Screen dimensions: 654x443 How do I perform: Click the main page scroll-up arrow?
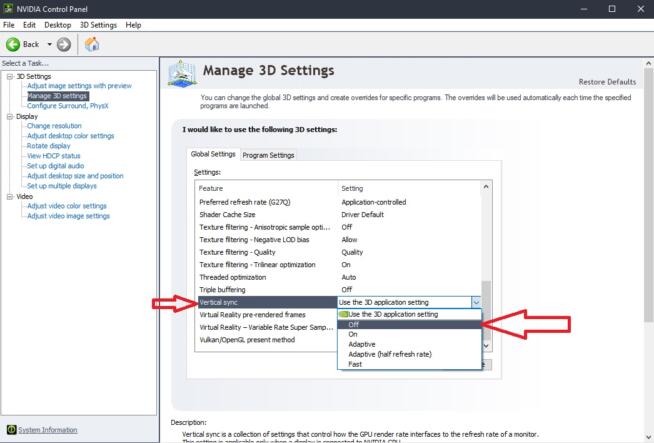649,63
